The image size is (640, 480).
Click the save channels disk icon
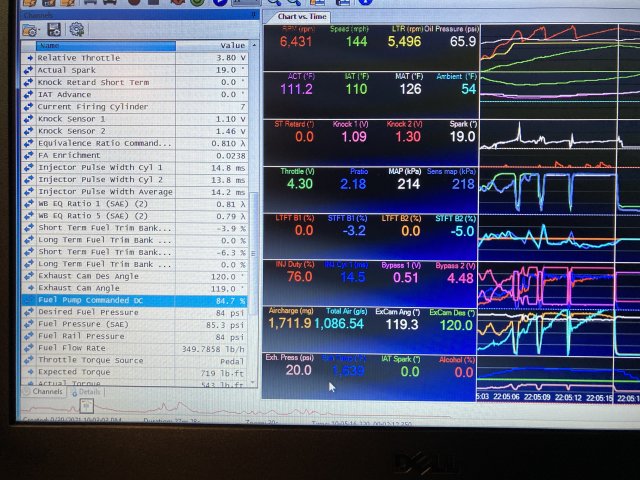click(x=54, y=29)
